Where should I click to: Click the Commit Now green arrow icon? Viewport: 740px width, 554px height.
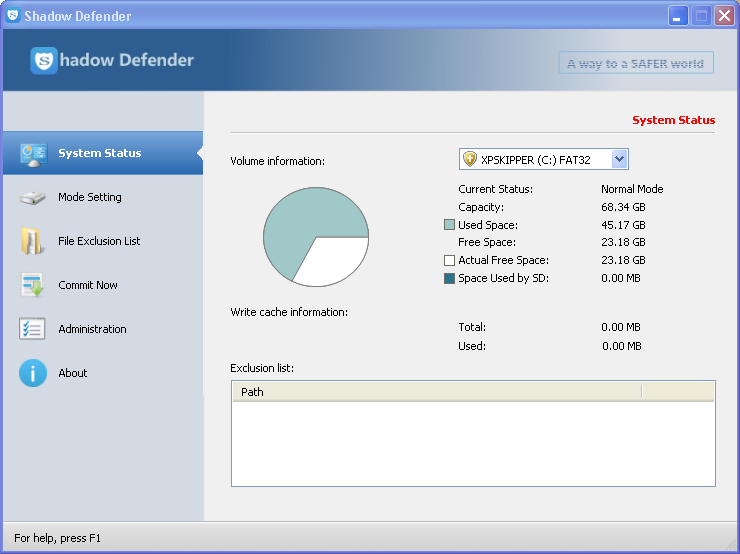(33, 285)
